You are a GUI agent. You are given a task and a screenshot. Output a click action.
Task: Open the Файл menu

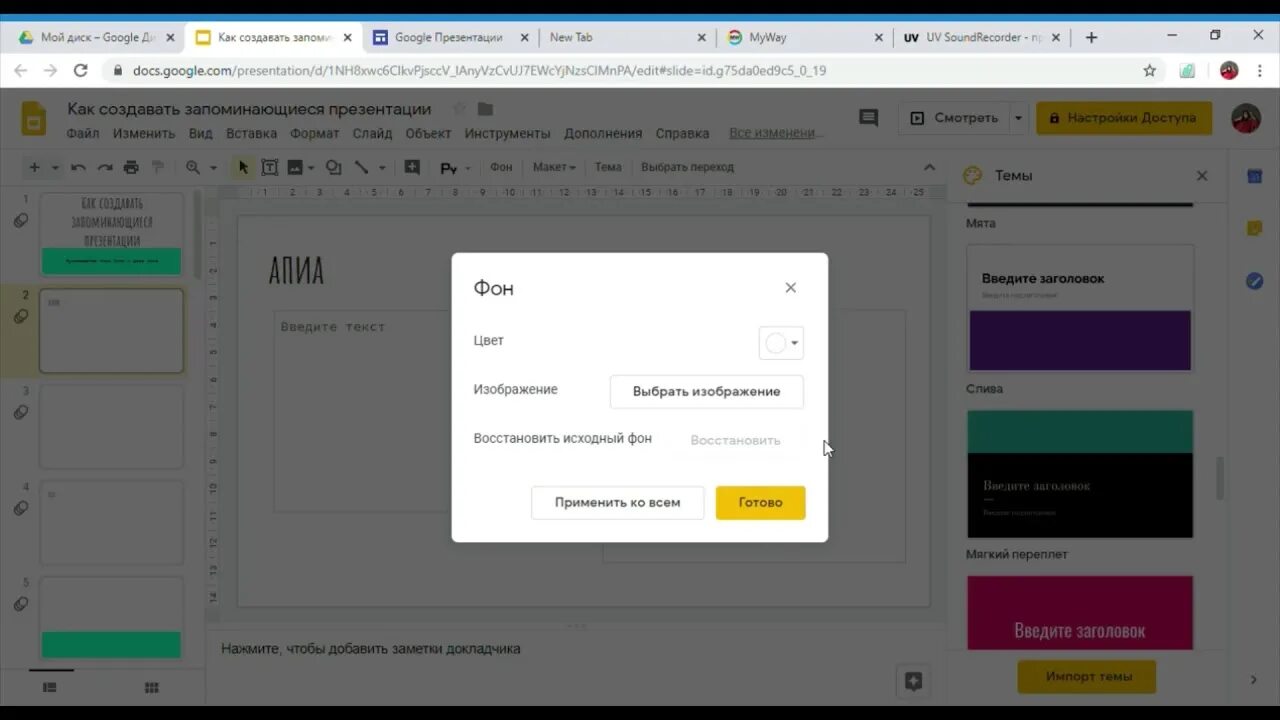pos(83,133)
